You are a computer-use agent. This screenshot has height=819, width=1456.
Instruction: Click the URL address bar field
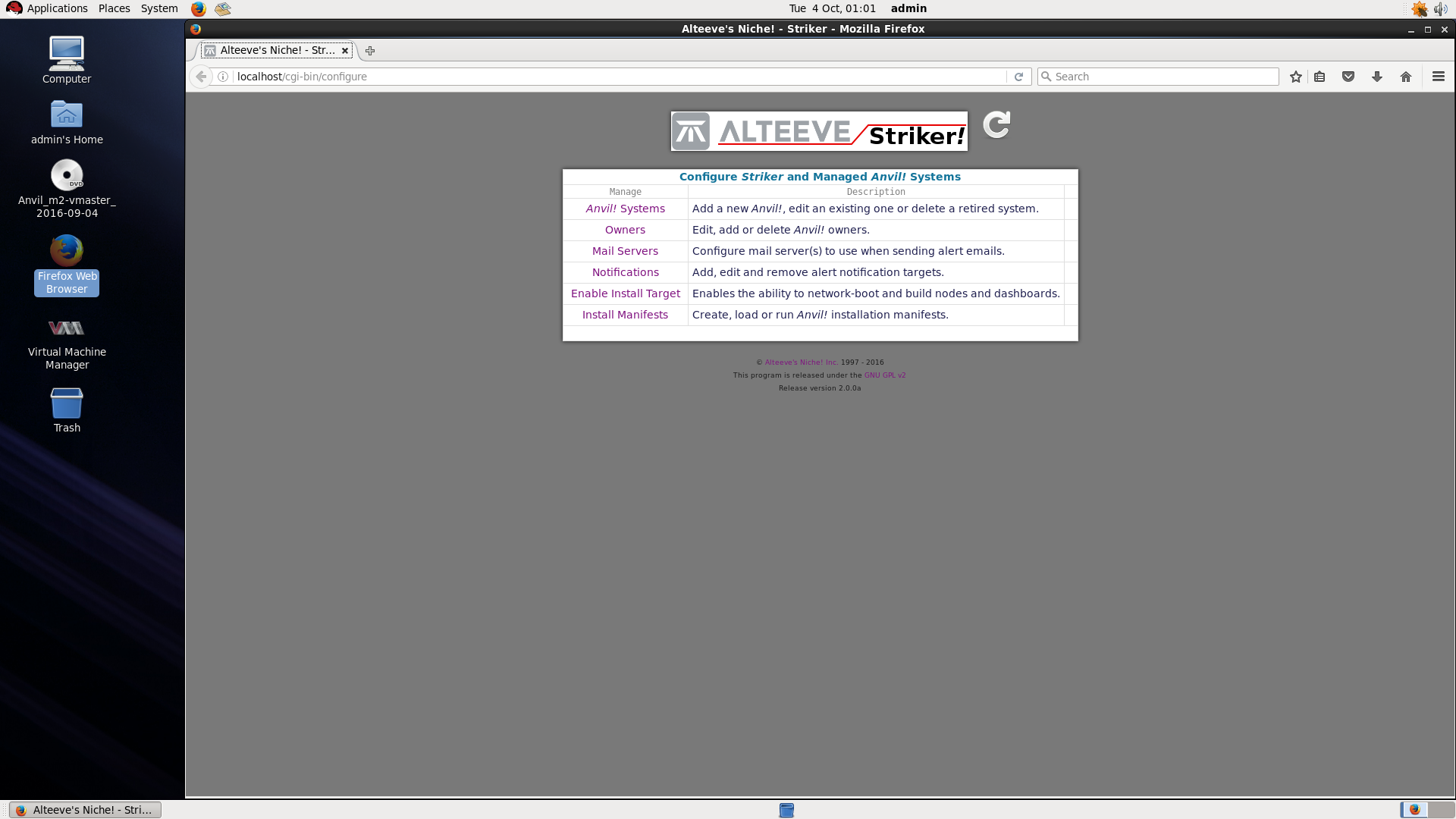coord(620,77)
